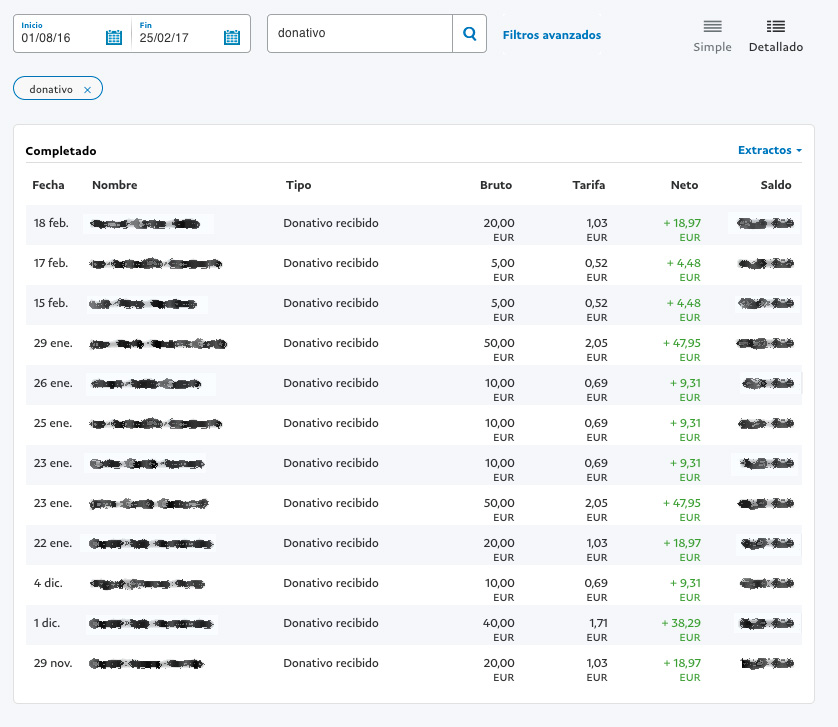Open the 4 dic. donation transaction

[x=331, y=583]
